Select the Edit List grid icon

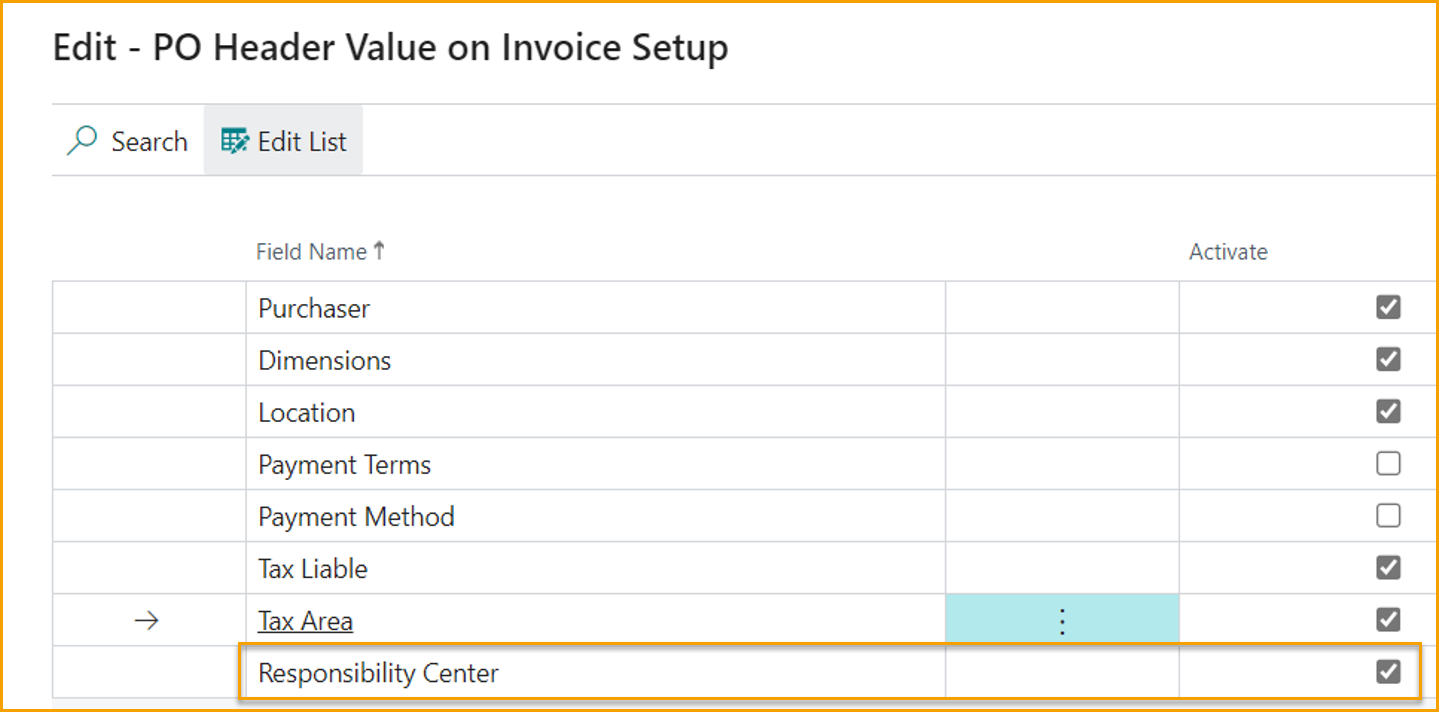tap(232, 140)
